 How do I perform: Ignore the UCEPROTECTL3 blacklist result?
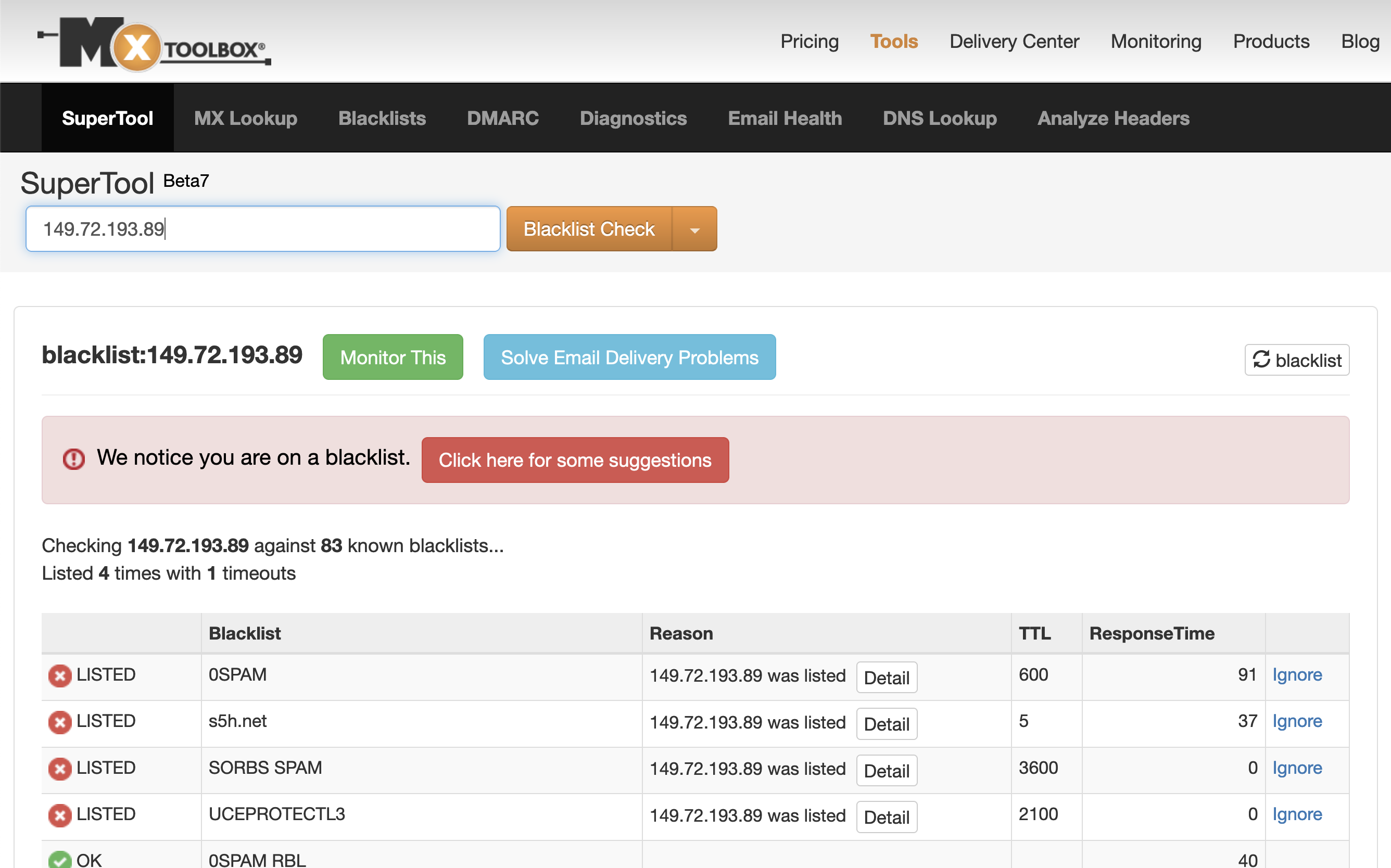(1297, 814)
